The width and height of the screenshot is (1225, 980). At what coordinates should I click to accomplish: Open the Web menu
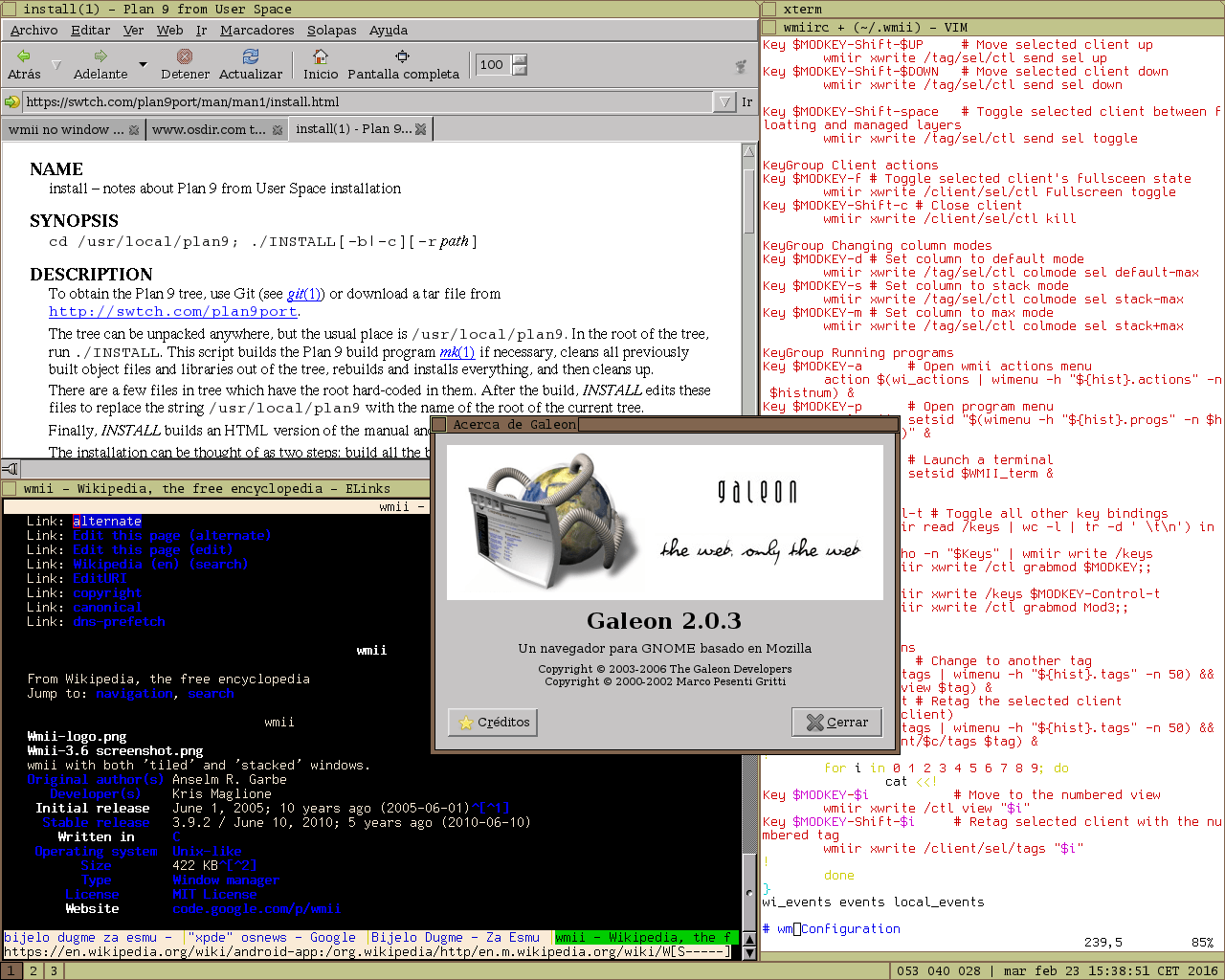[x=170, y=31]
